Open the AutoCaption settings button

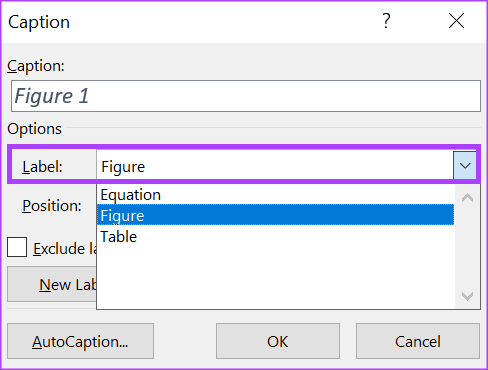(80, 341)
